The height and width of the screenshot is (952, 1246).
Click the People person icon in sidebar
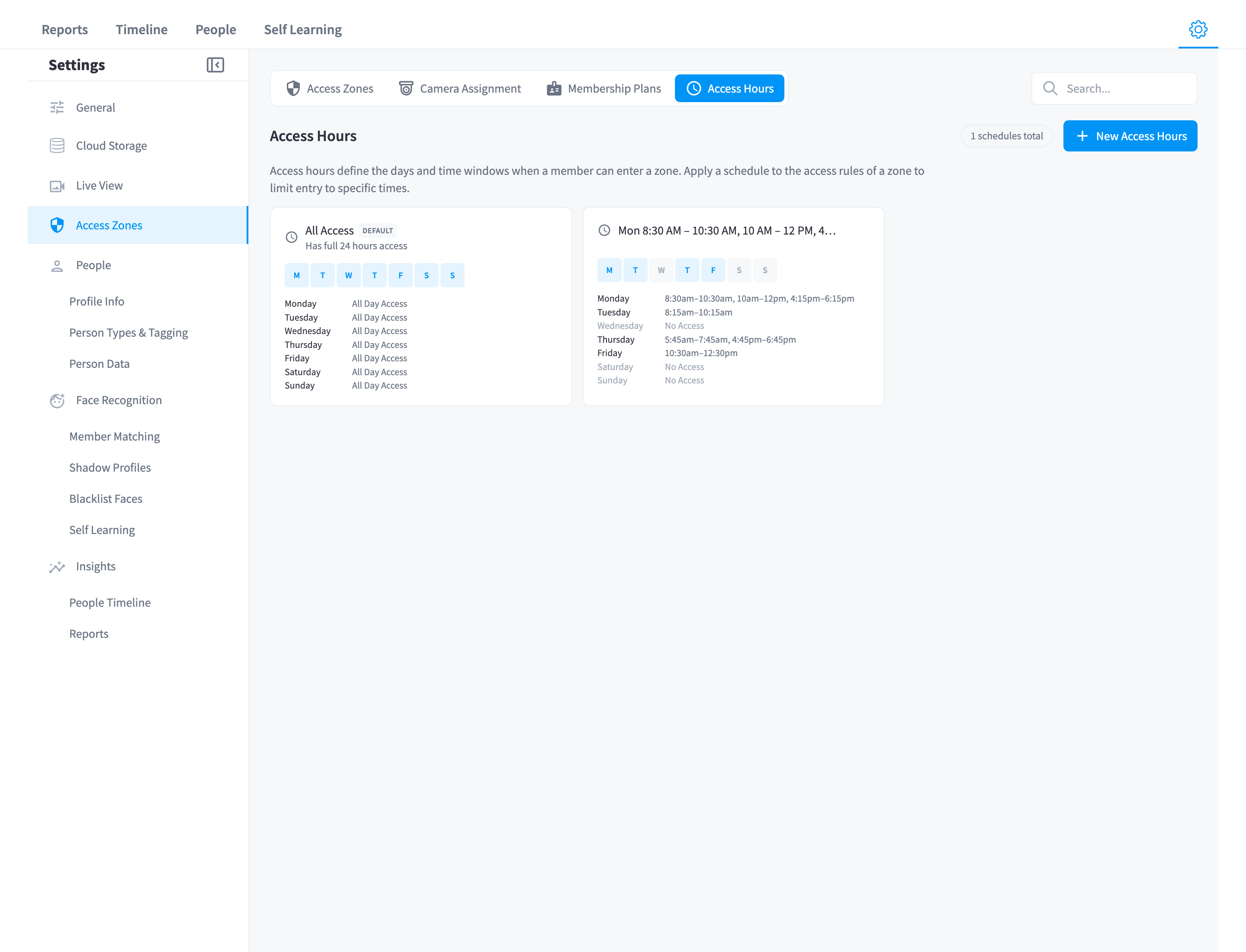(x=57, y=266)
